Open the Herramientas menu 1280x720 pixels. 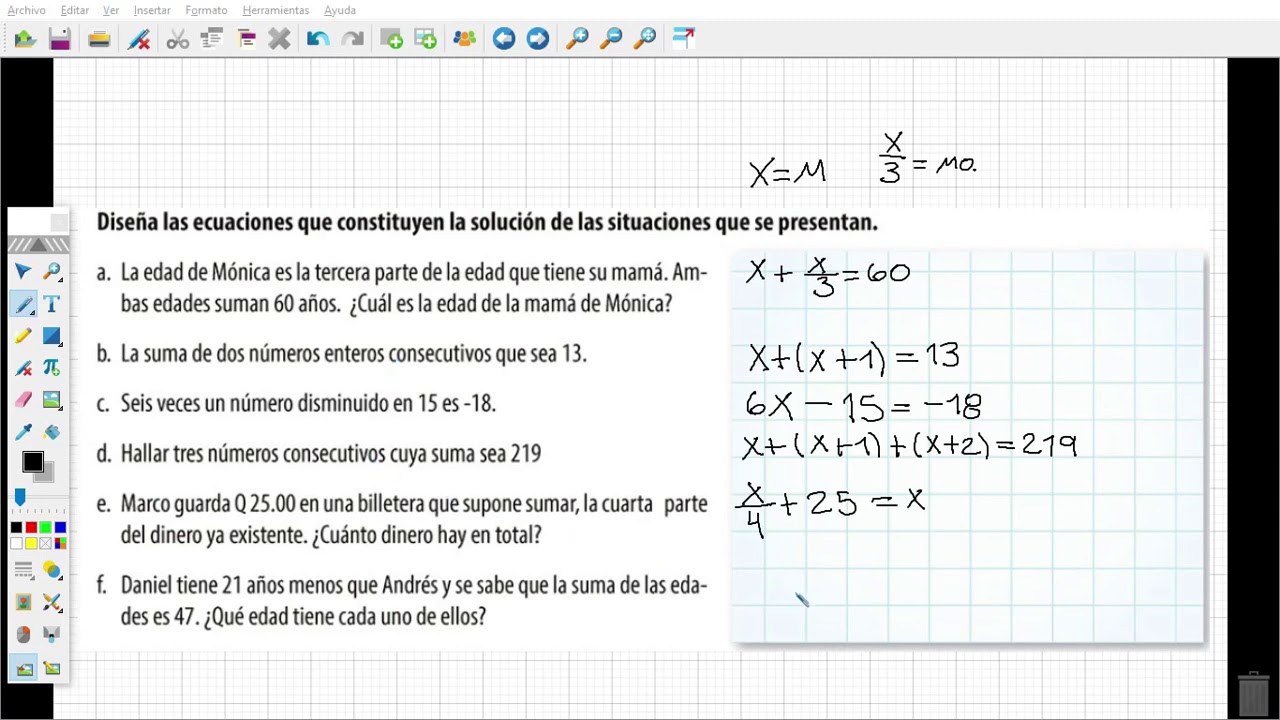(276, 10)
